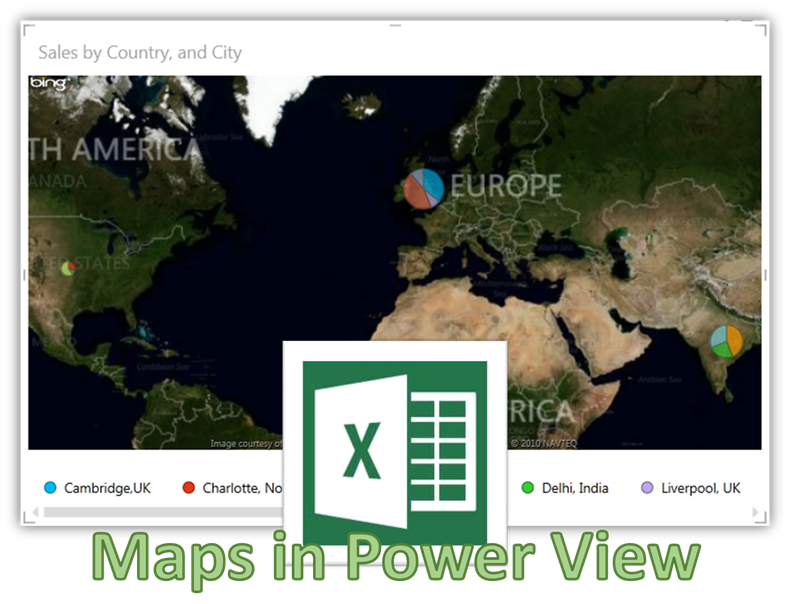
Task: Click the Liverpool, UK legend label
Action: (x=700, y=488)
